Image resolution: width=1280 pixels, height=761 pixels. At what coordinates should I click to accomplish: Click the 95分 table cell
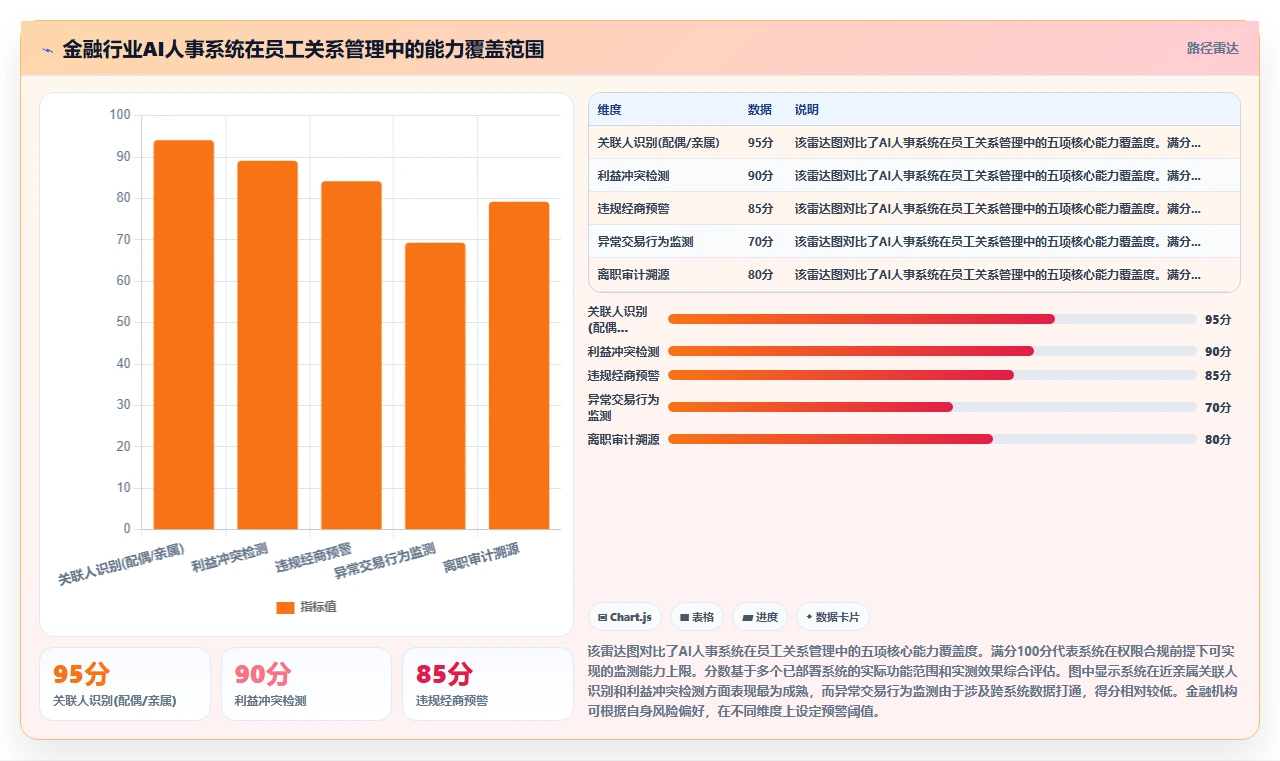[x=760, y=143]
